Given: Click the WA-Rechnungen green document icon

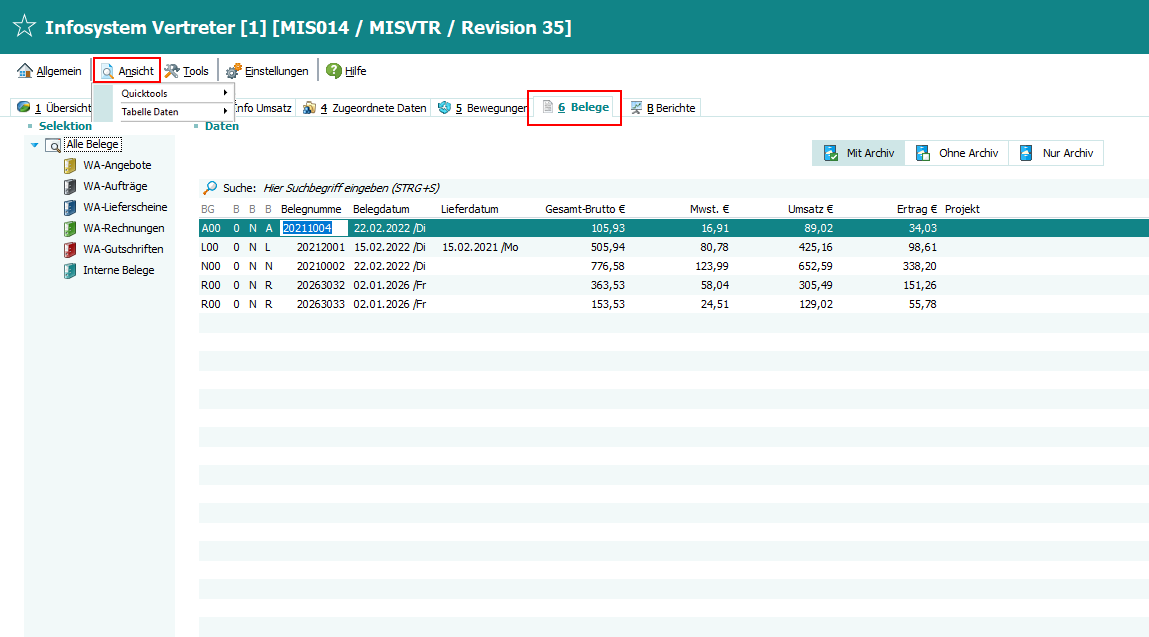Looking at the screenshot, I should (x=69, y=229).
